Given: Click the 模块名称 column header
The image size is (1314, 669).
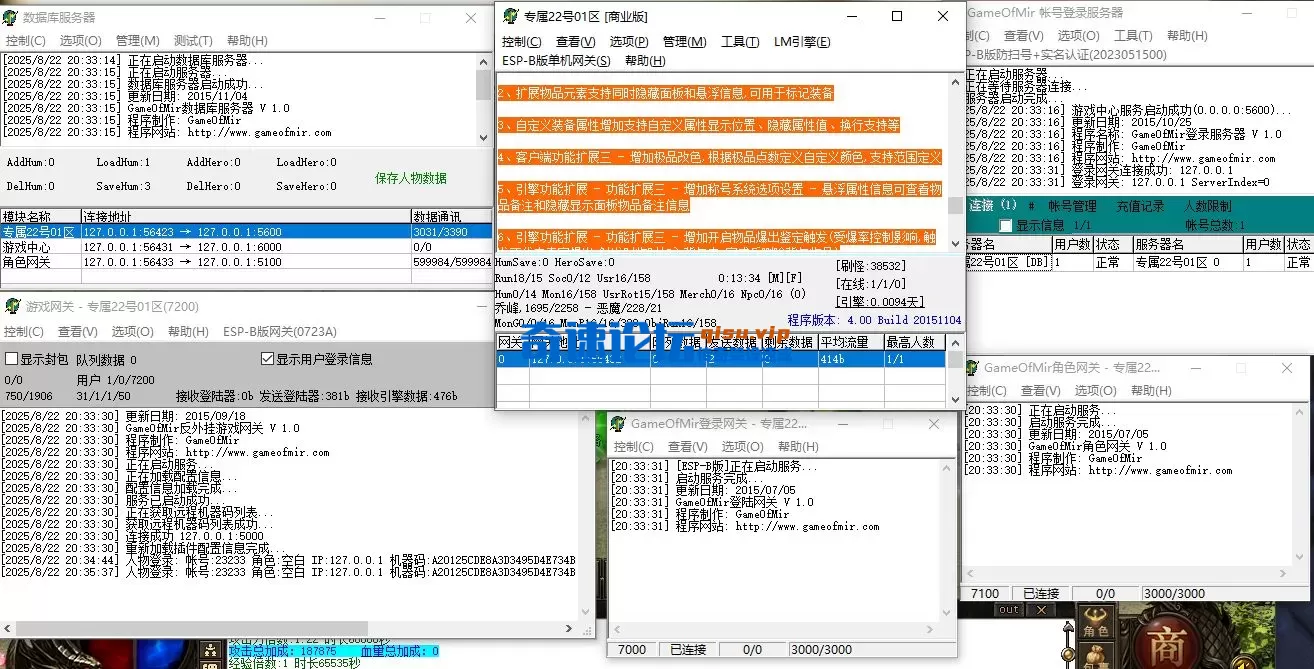Looking at the screenshot, I should click(40, 216).
